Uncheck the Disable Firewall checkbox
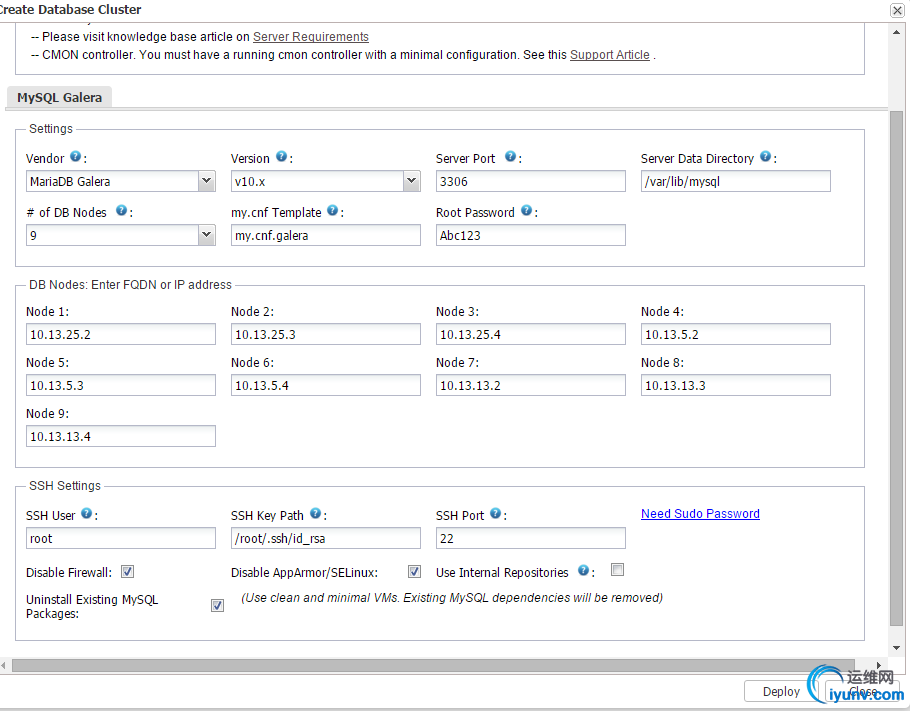This screenshot has height=711, width=910. coord(127,572)
